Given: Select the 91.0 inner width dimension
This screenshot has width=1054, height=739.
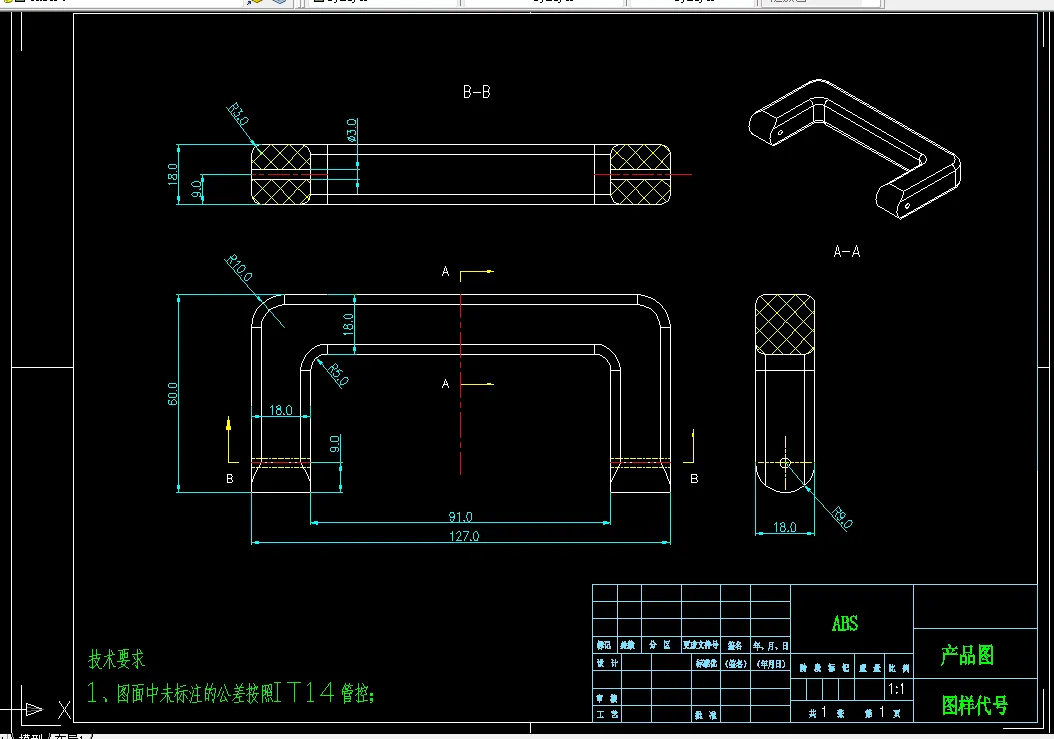Looking at the screenshot, I should 460,516.
